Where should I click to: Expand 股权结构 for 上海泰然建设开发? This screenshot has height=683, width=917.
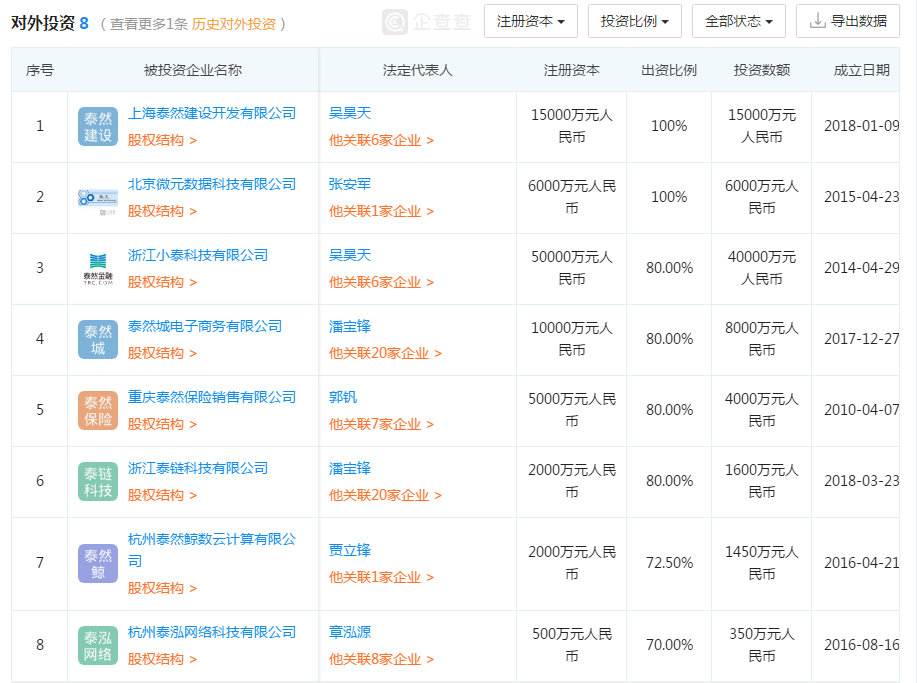162,140
